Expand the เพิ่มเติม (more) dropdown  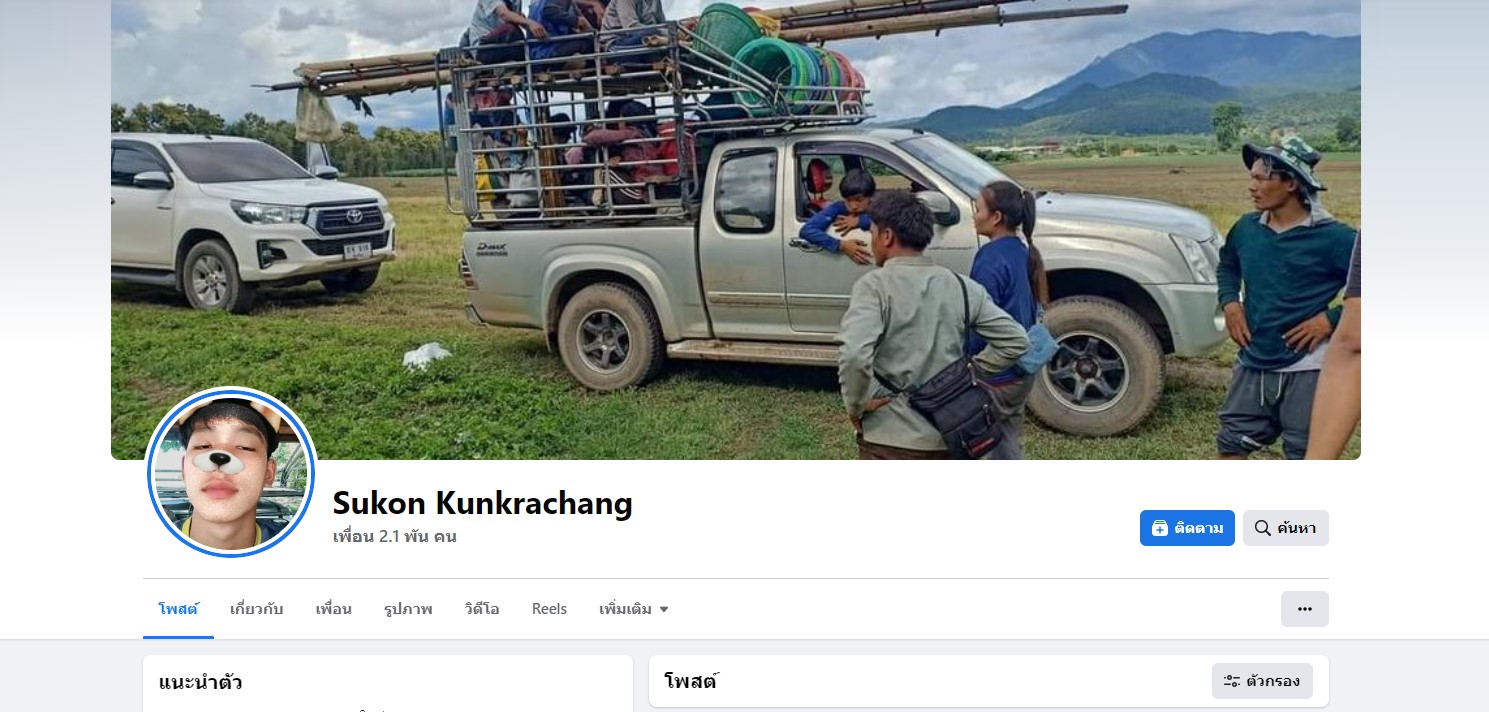[x=634, y=609]
